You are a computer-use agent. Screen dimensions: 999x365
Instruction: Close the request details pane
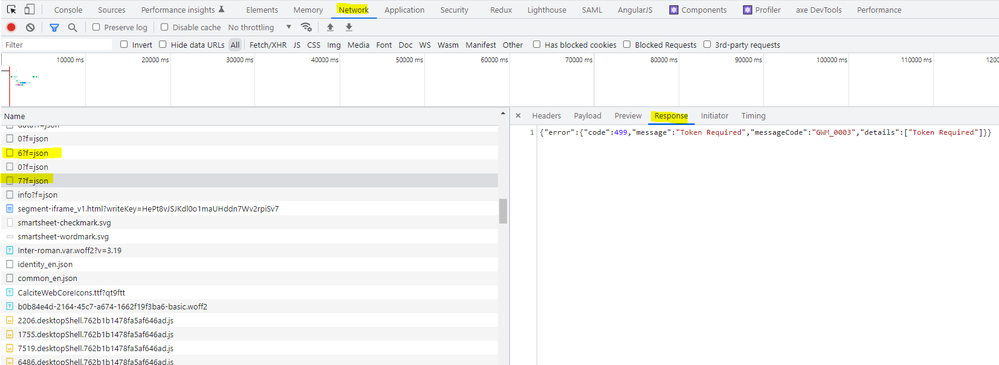(x=518, y=116)
